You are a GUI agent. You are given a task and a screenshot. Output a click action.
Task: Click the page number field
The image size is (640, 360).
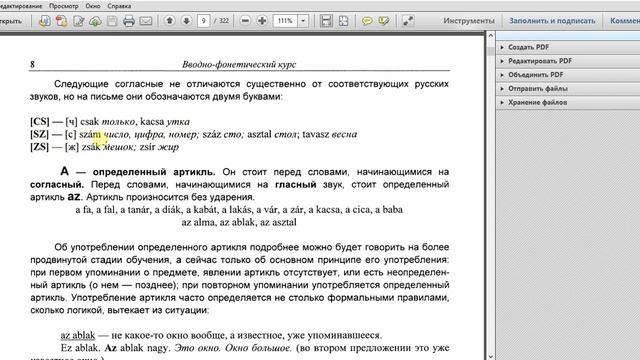(203, 21)
